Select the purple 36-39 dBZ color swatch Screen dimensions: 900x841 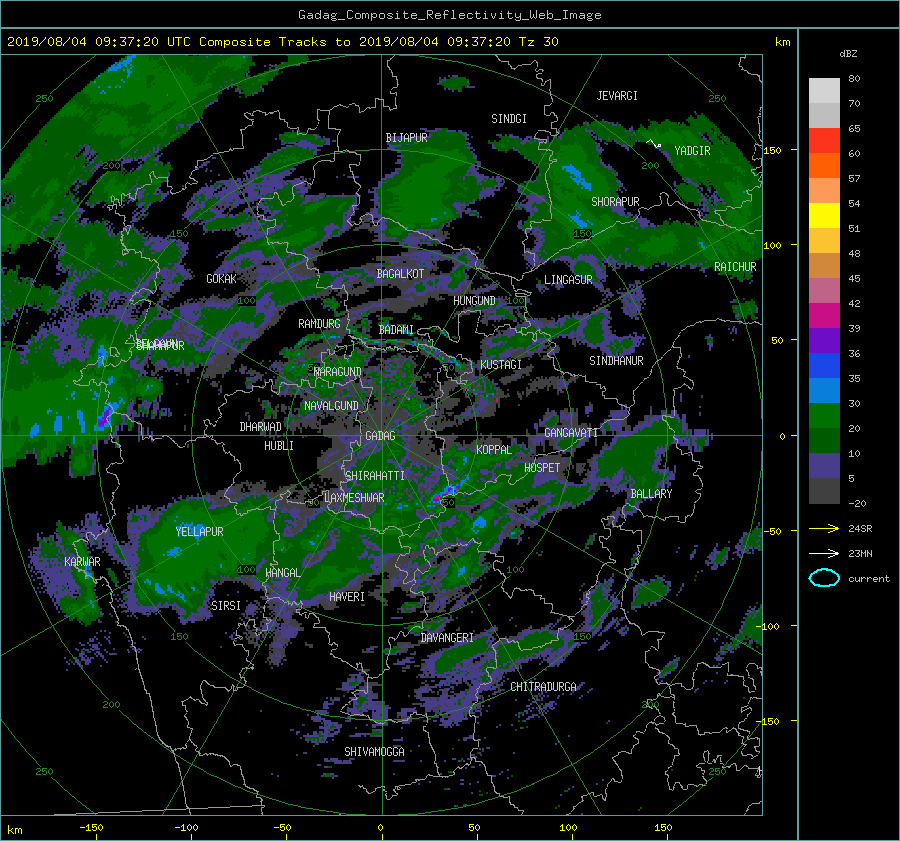pyautogui.click(x=824, y=340)
